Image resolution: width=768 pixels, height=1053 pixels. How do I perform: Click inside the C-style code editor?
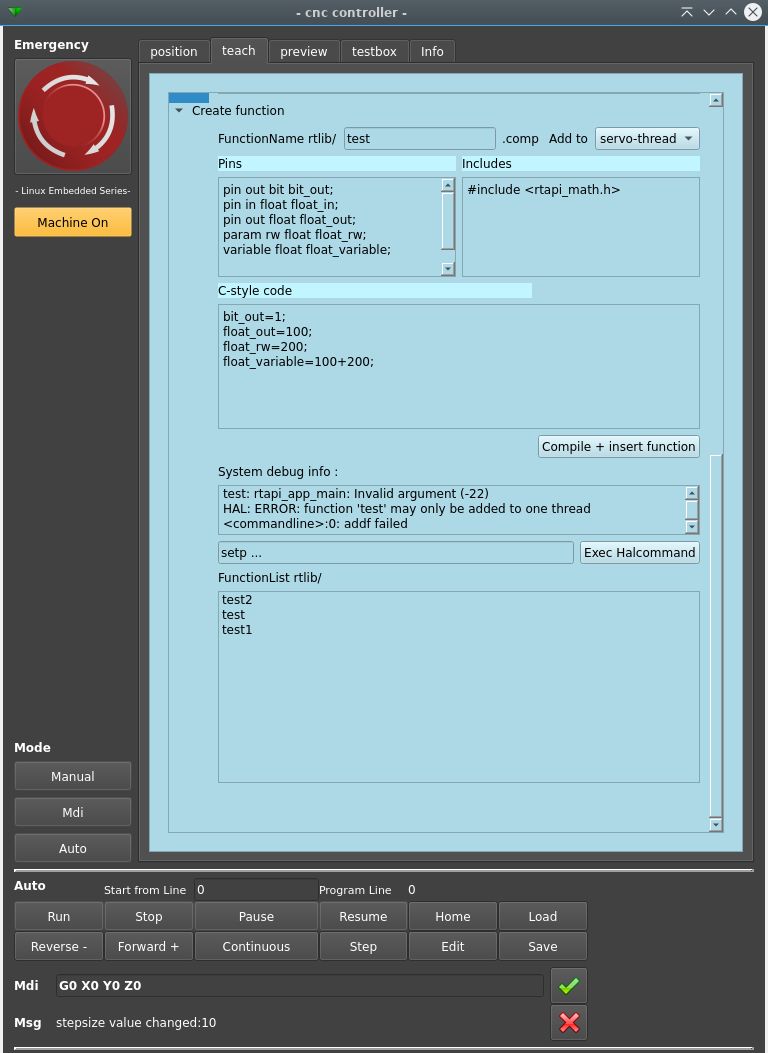pyautogui.click(x=459, y=367)
